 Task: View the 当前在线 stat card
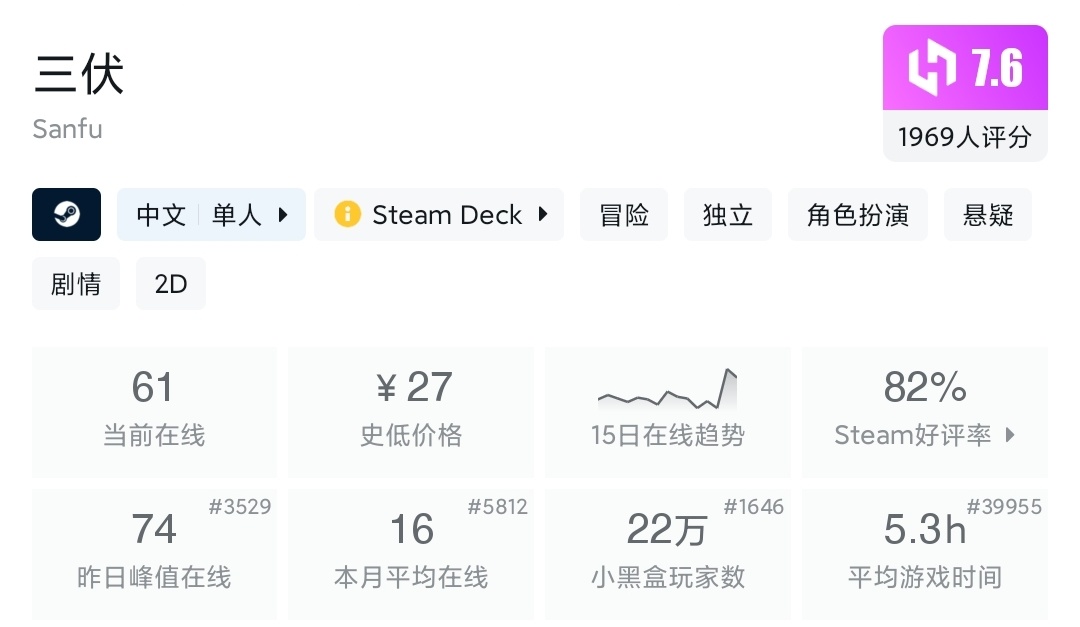[154, 411]
